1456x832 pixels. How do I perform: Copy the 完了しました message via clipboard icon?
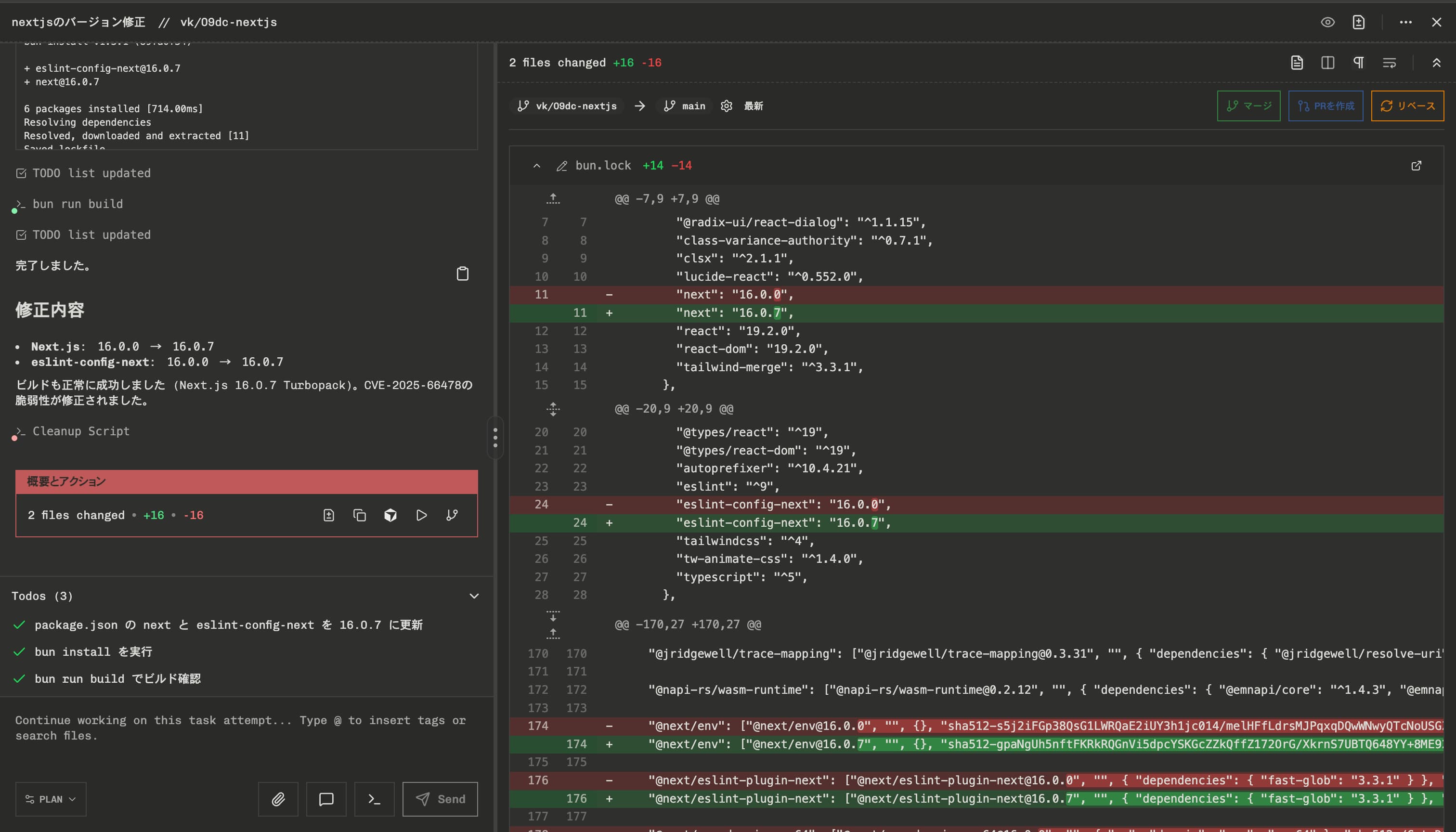(x=462, y=273)
